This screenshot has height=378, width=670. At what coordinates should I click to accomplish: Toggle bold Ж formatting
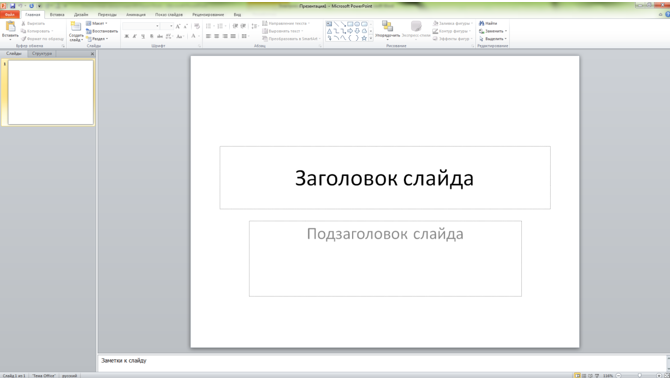coord(126,36)
